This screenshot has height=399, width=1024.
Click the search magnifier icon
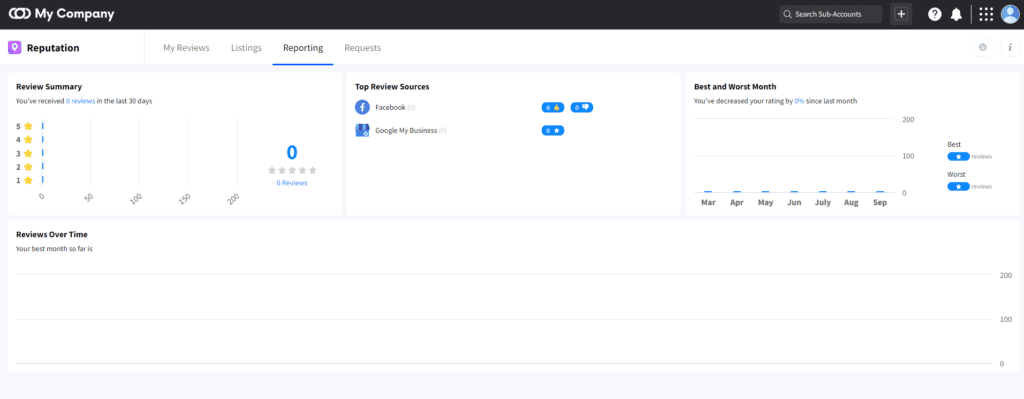tap(788, 14)
